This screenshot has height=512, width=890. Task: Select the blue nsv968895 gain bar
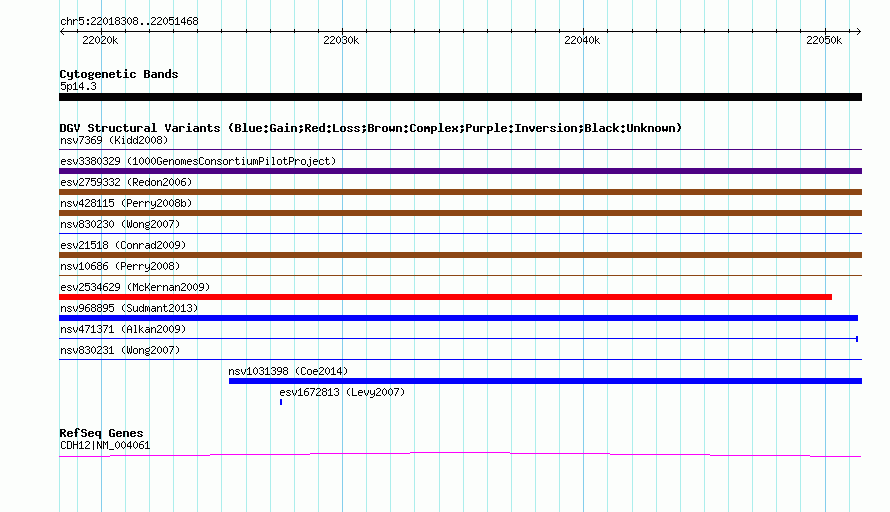point(459,318)
